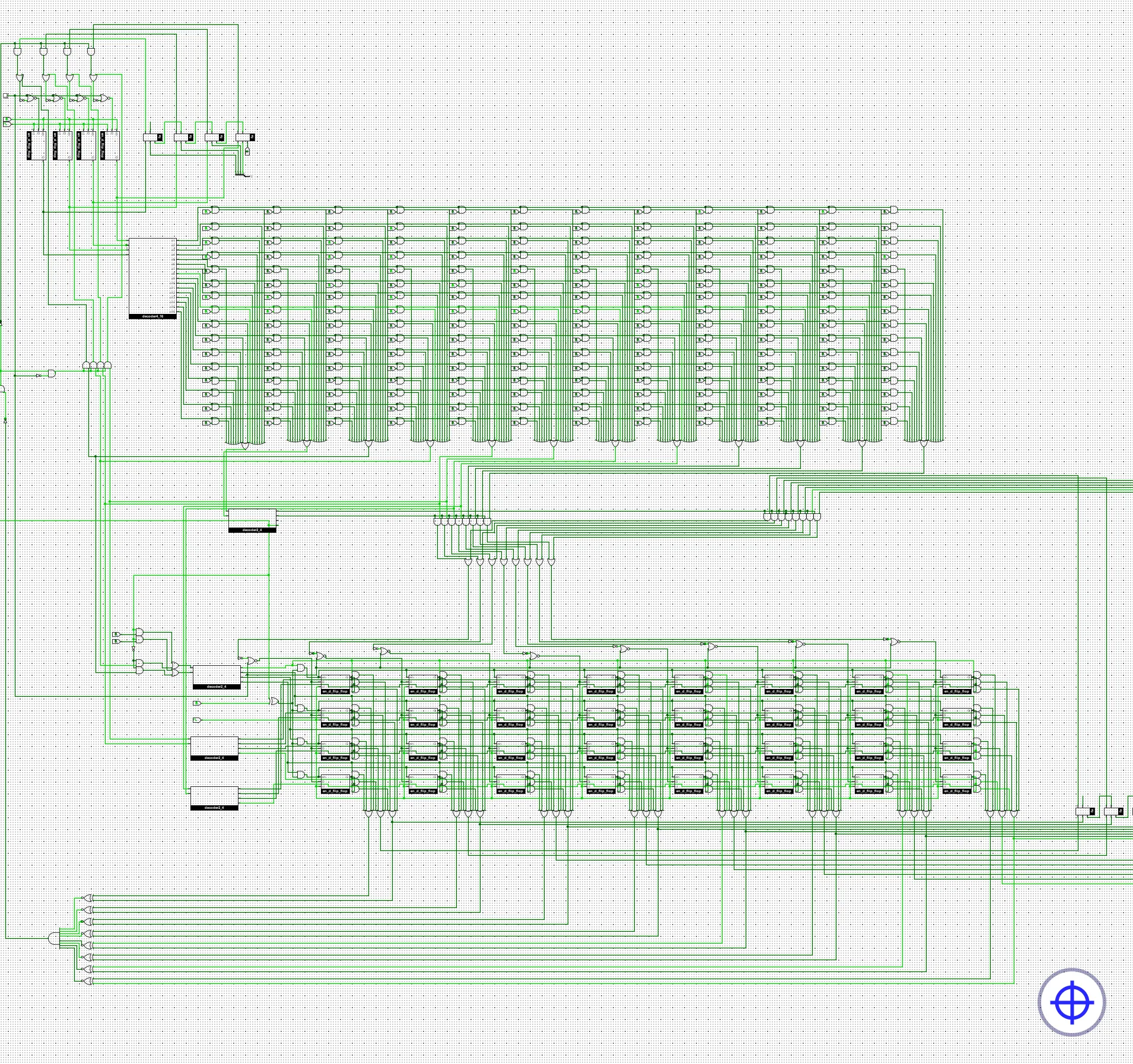
Task: Select the decoder2_4 block fed by OR gates
Action: click(x=217, y=676)
